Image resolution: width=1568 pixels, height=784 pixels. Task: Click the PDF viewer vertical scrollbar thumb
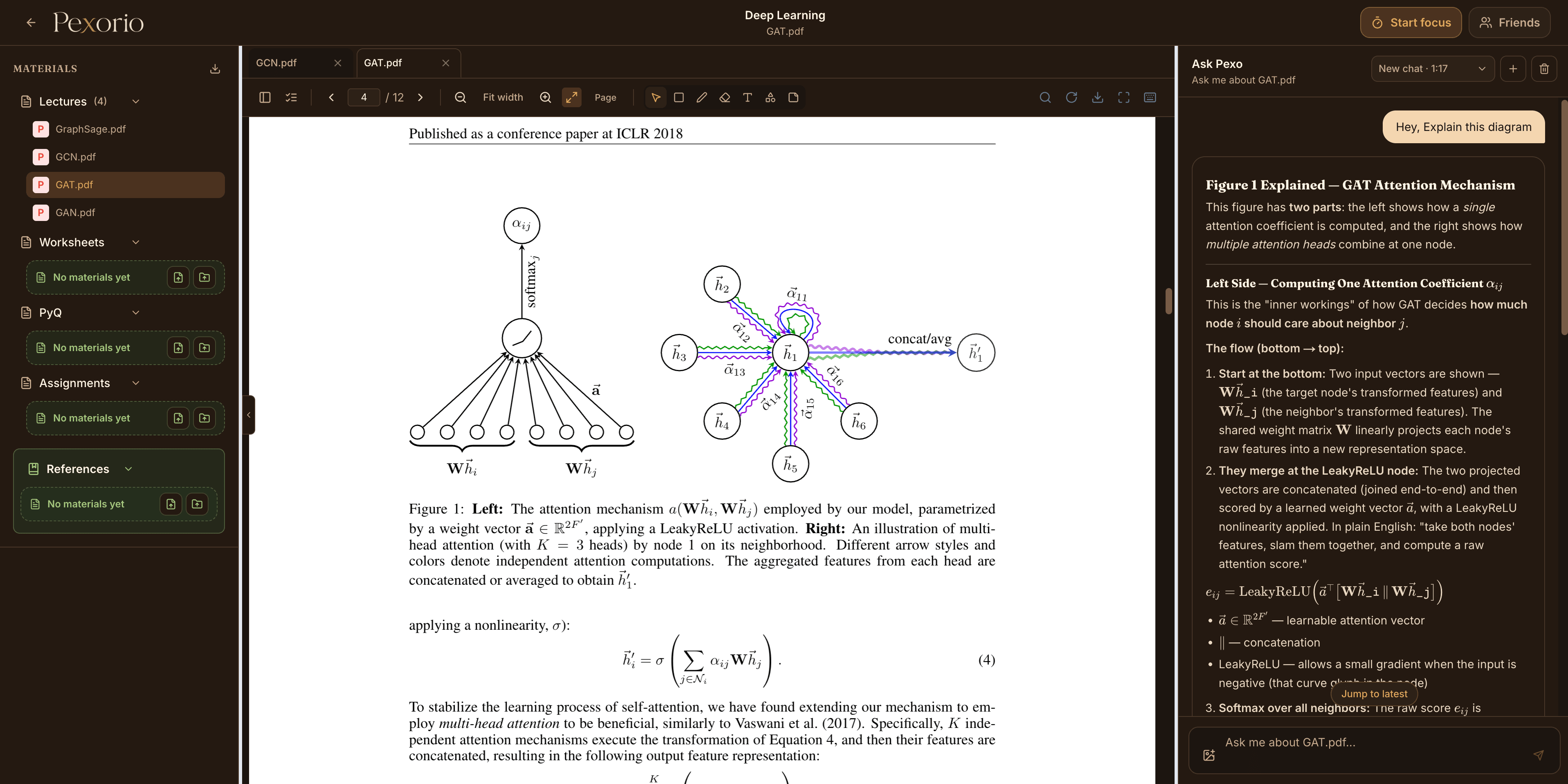(1168, 301)
